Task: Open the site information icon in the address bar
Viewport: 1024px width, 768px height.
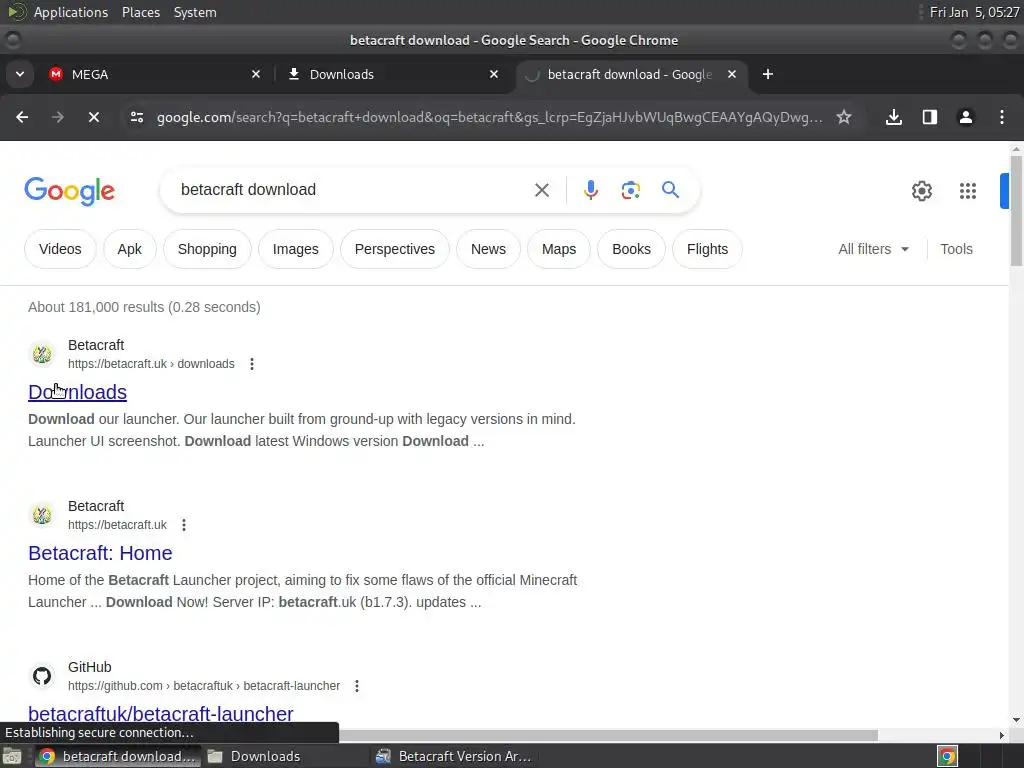Action: pos(137,118)
